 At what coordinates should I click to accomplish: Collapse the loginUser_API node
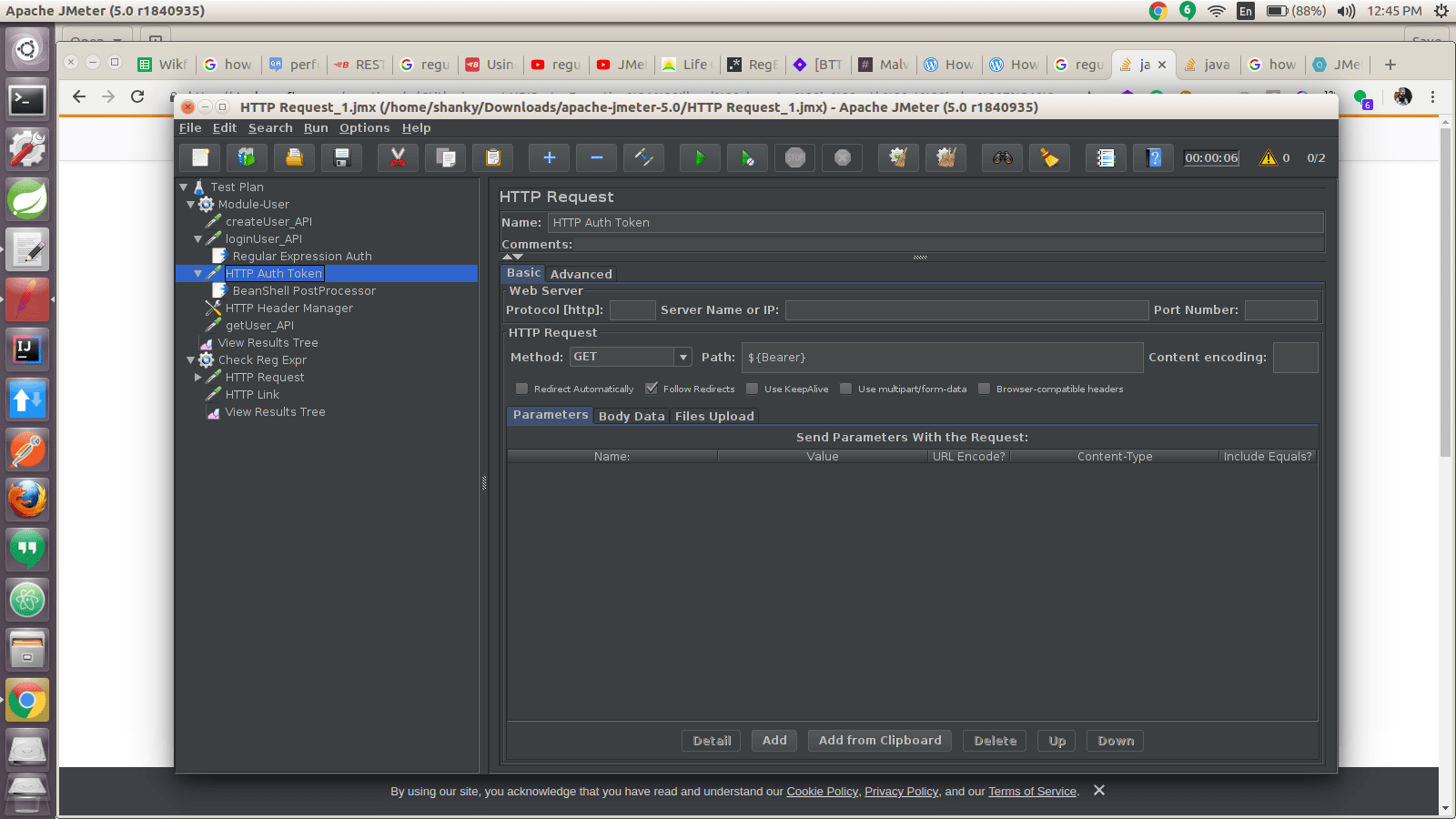[198, 239]
